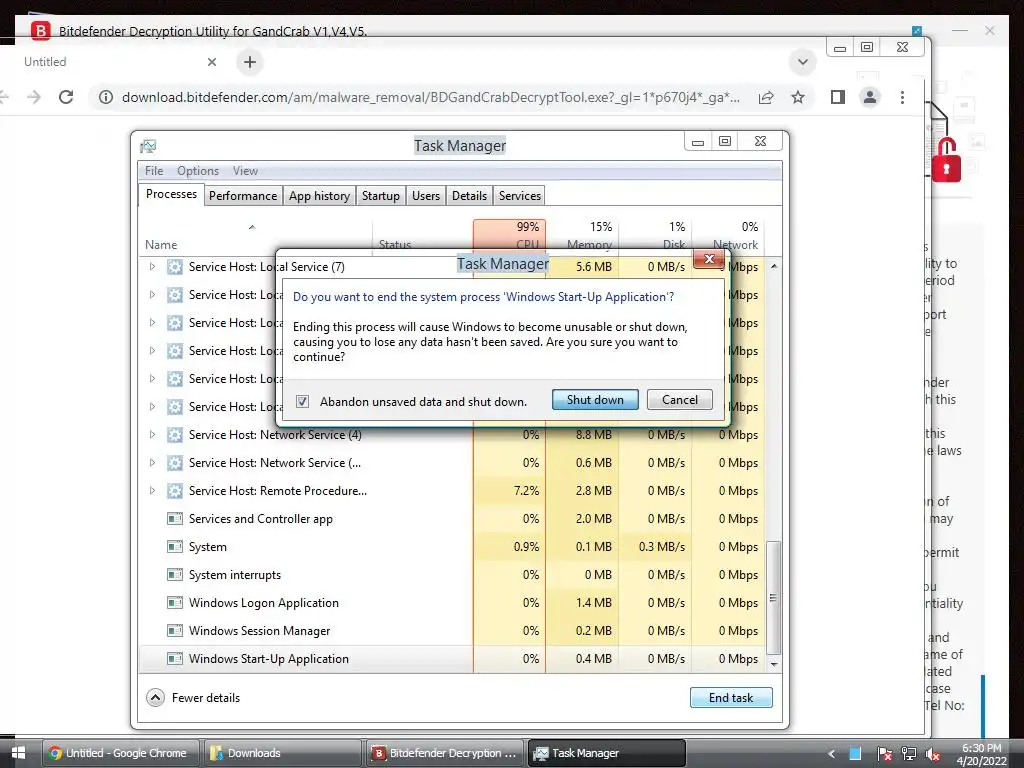Image resolution: width=1024 pixels, height=768 pixels.
Task: Click the Services and Controller app icon
Action: pyautogui.click(x=174, y=519)
